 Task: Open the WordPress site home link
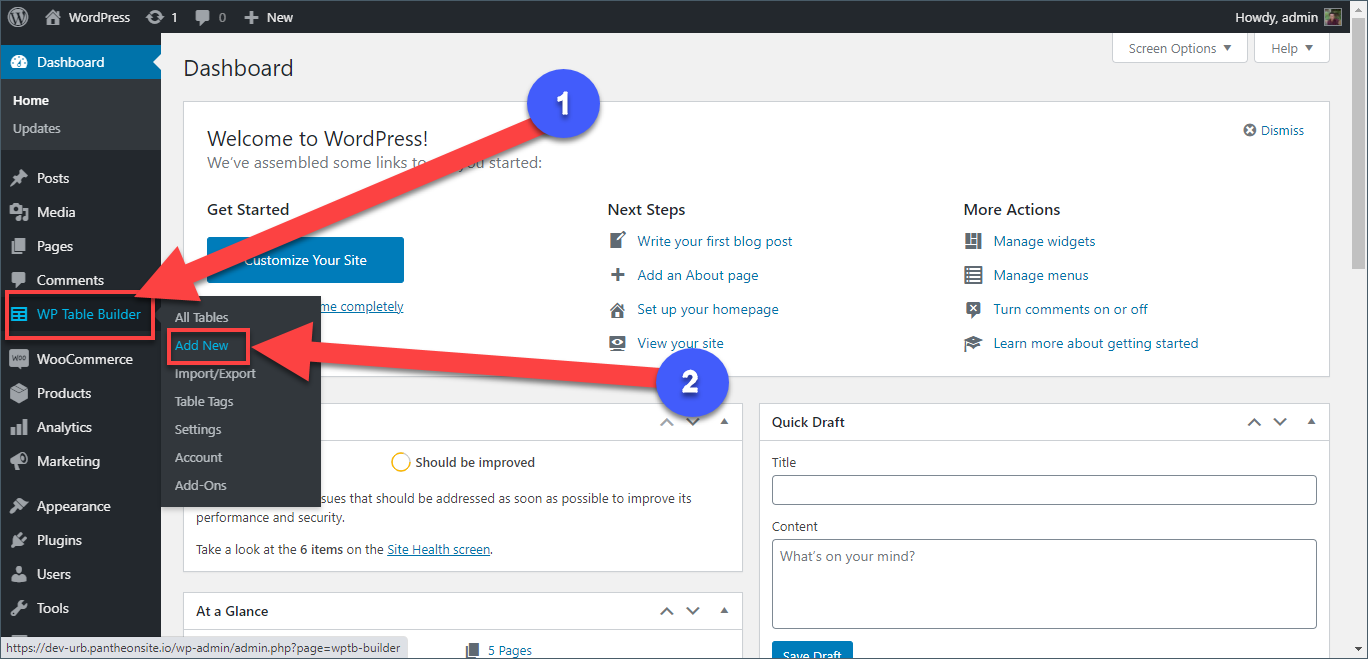coord(87,17)
